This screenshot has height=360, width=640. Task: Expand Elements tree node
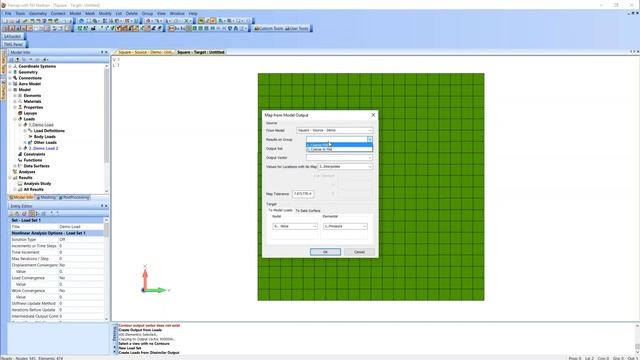[x=15, y=96]
